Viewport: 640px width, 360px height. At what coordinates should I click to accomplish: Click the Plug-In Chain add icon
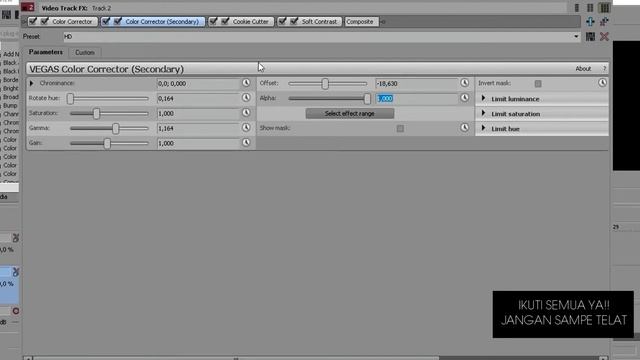pyautogui.click(x=590, y=22)
